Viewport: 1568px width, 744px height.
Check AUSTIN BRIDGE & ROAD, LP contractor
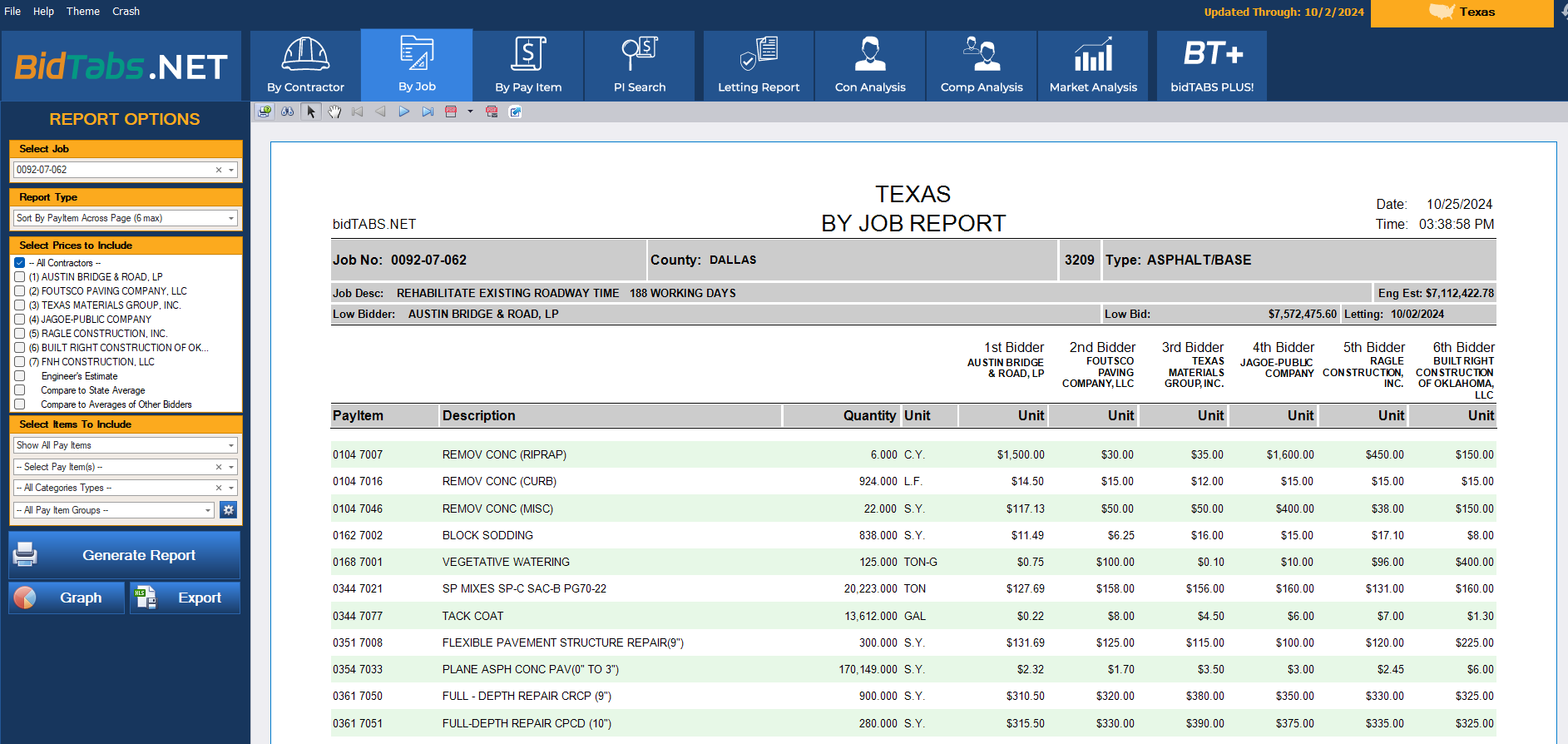(x=19, y=277)
